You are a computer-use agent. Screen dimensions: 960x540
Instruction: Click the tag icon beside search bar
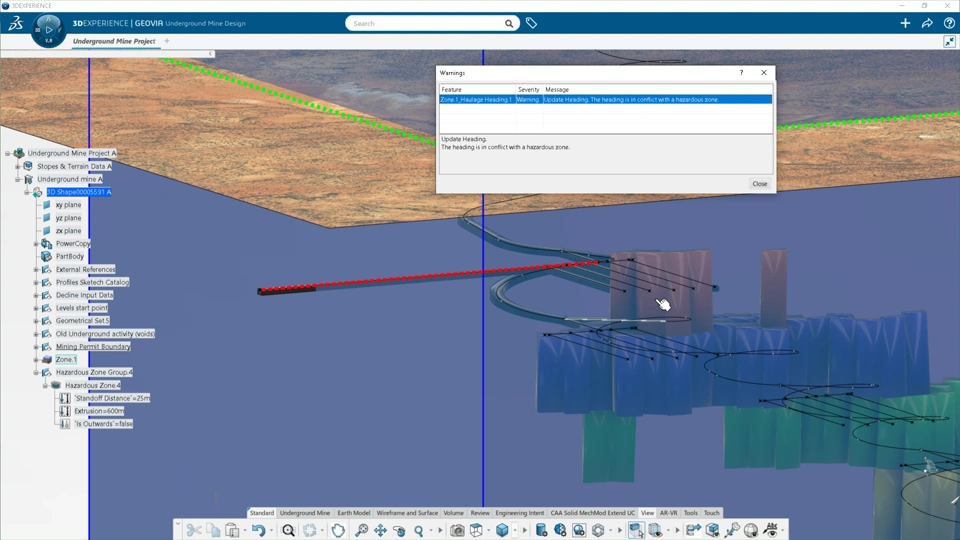click(x=531, y=23)
